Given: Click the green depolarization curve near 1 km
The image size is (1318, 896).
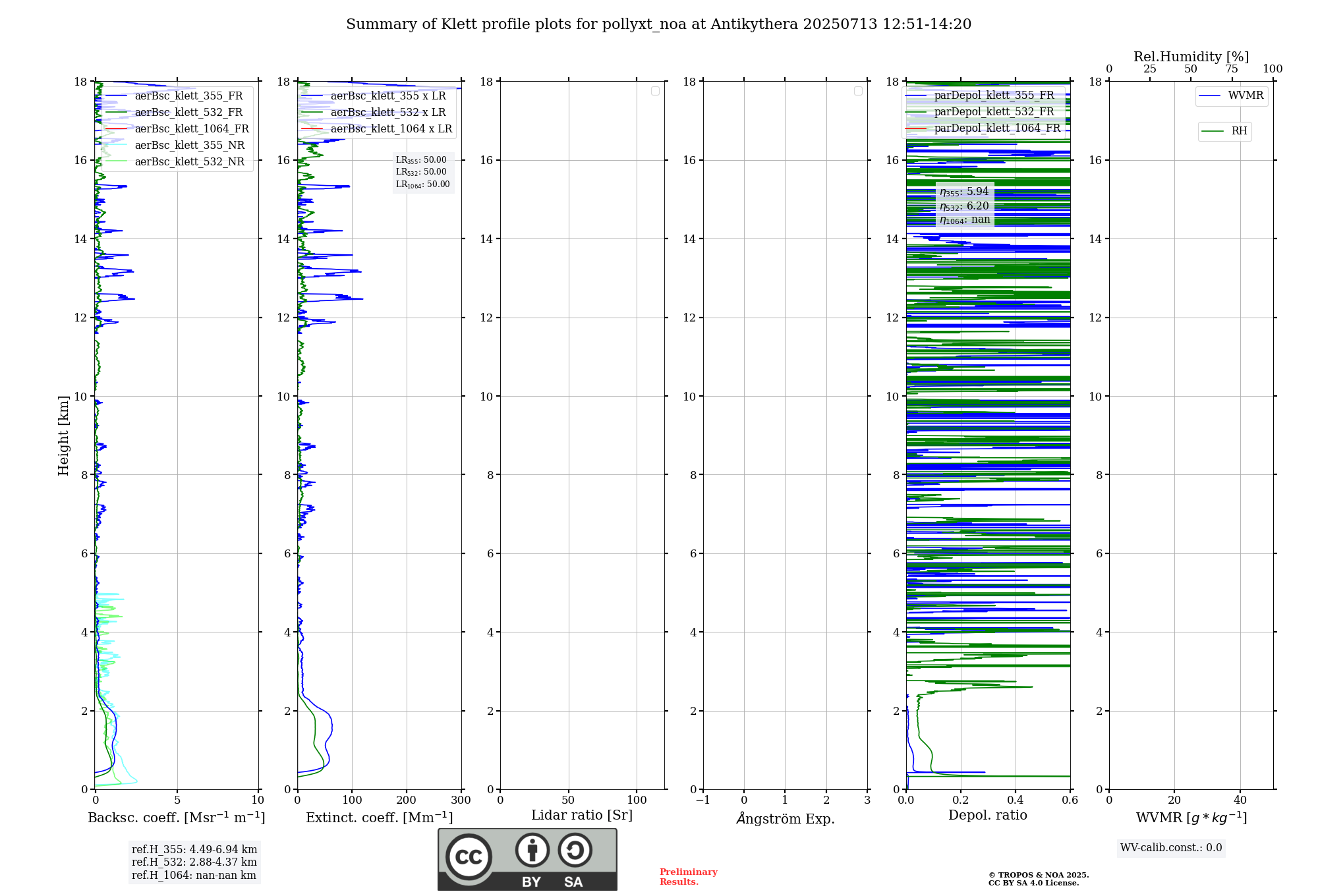Looking at the screenshot, I should tap(931, 754).
